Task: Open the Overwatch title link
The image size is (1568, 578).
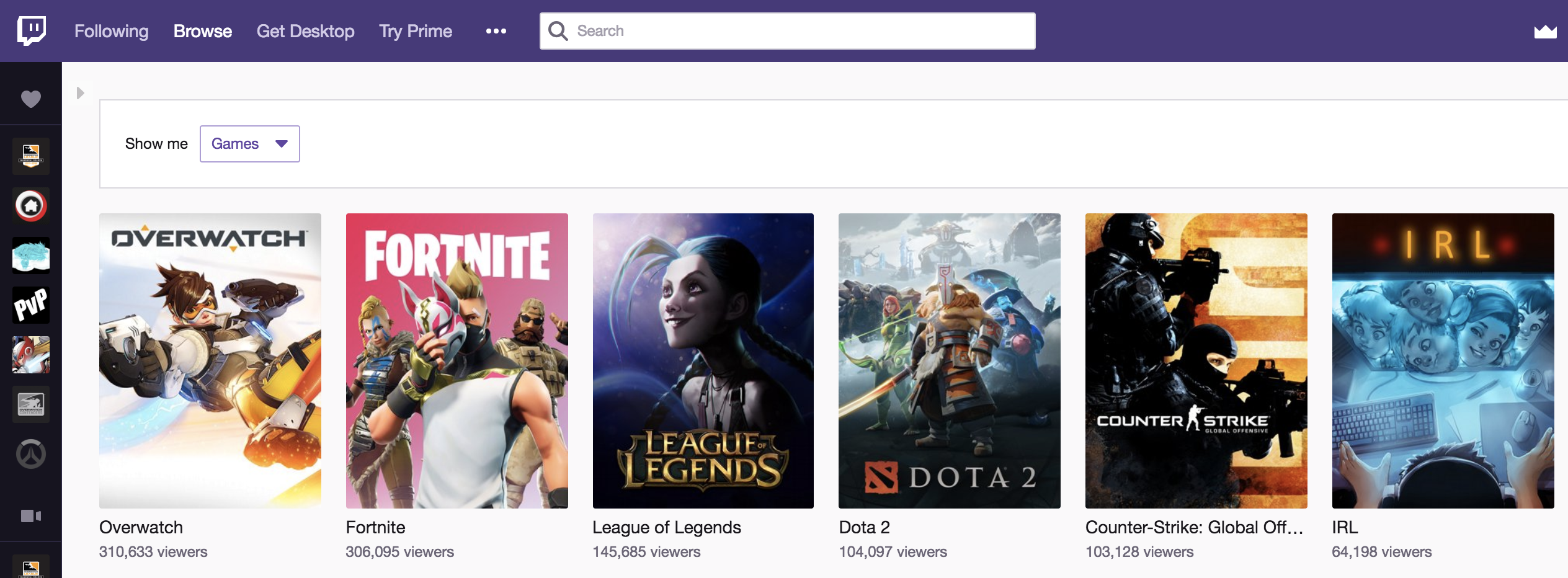Action: (141, 527)
